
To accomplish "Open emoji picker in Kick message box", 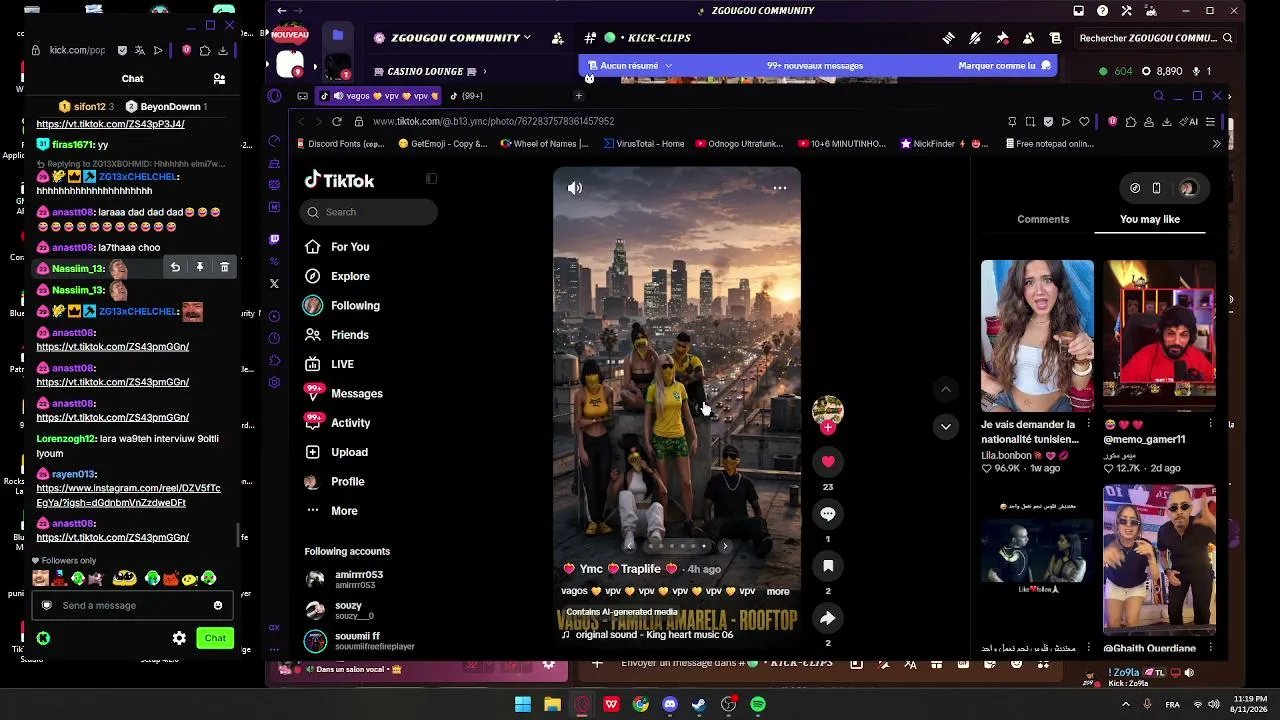I will (218, 606).
